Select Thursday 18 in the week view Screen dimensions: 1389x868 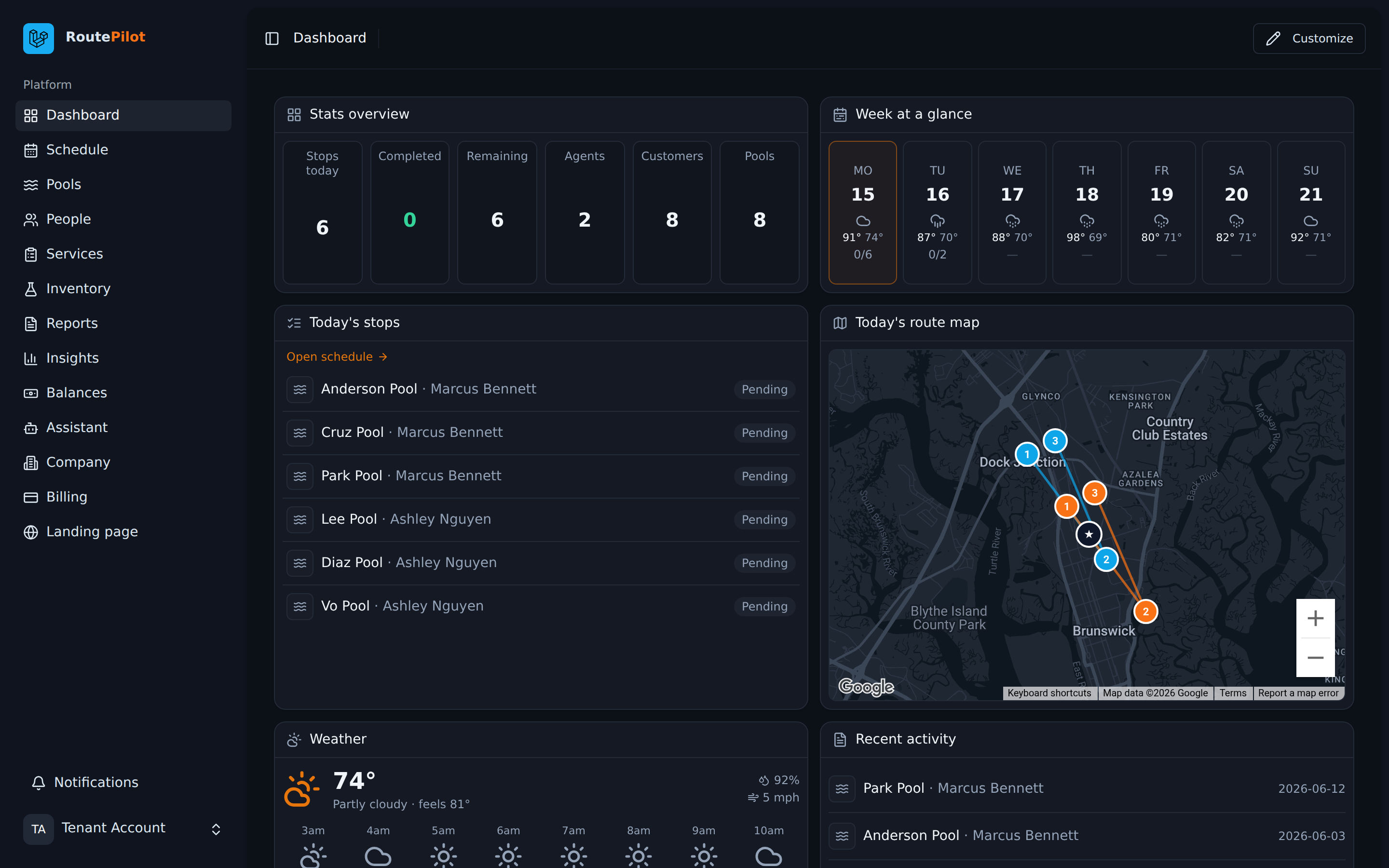[x=1087, y=212]
